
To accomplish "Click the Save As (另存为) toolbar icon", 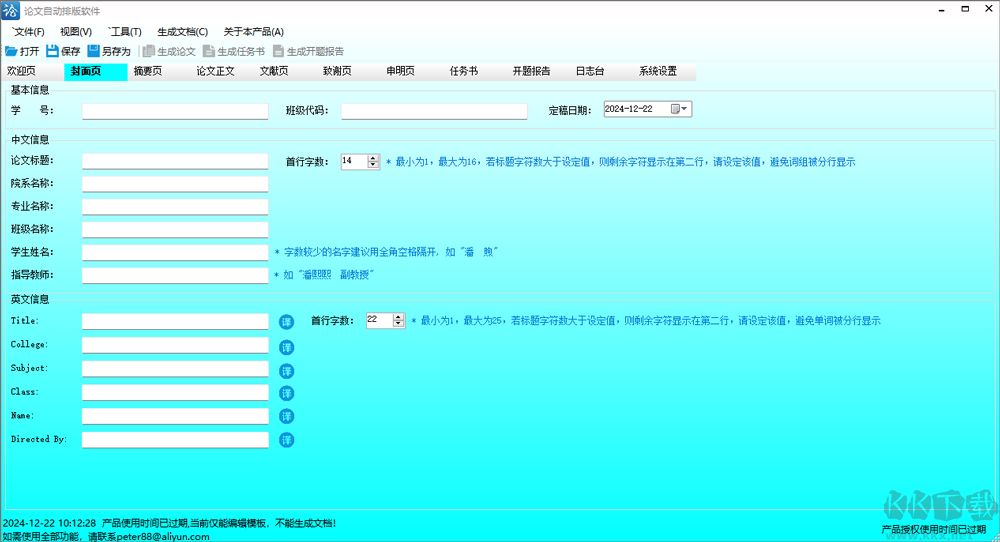I will (x=94, y=50).
